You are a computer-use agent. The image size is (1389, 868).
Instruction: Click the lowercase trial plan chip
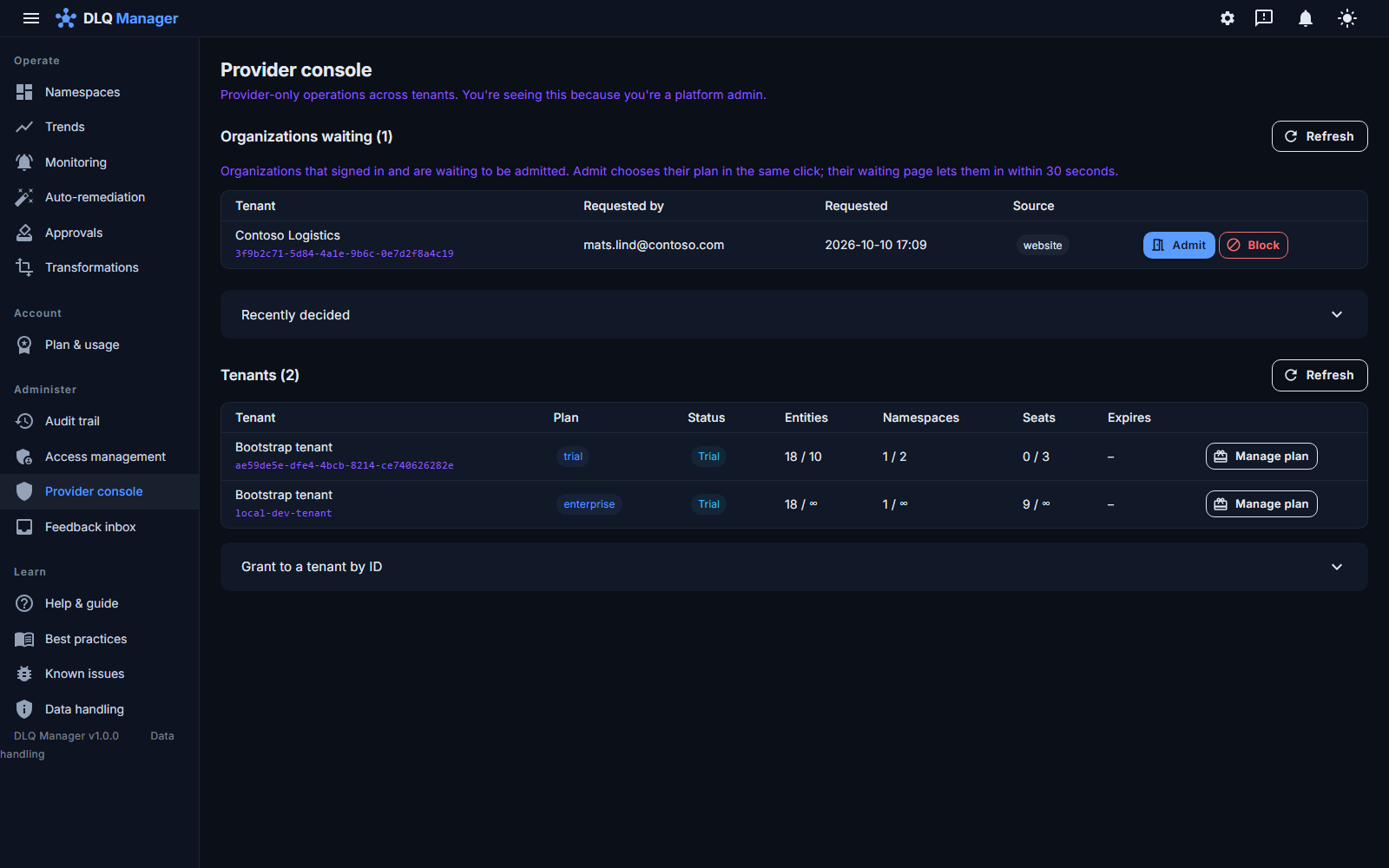pos(573,457)
